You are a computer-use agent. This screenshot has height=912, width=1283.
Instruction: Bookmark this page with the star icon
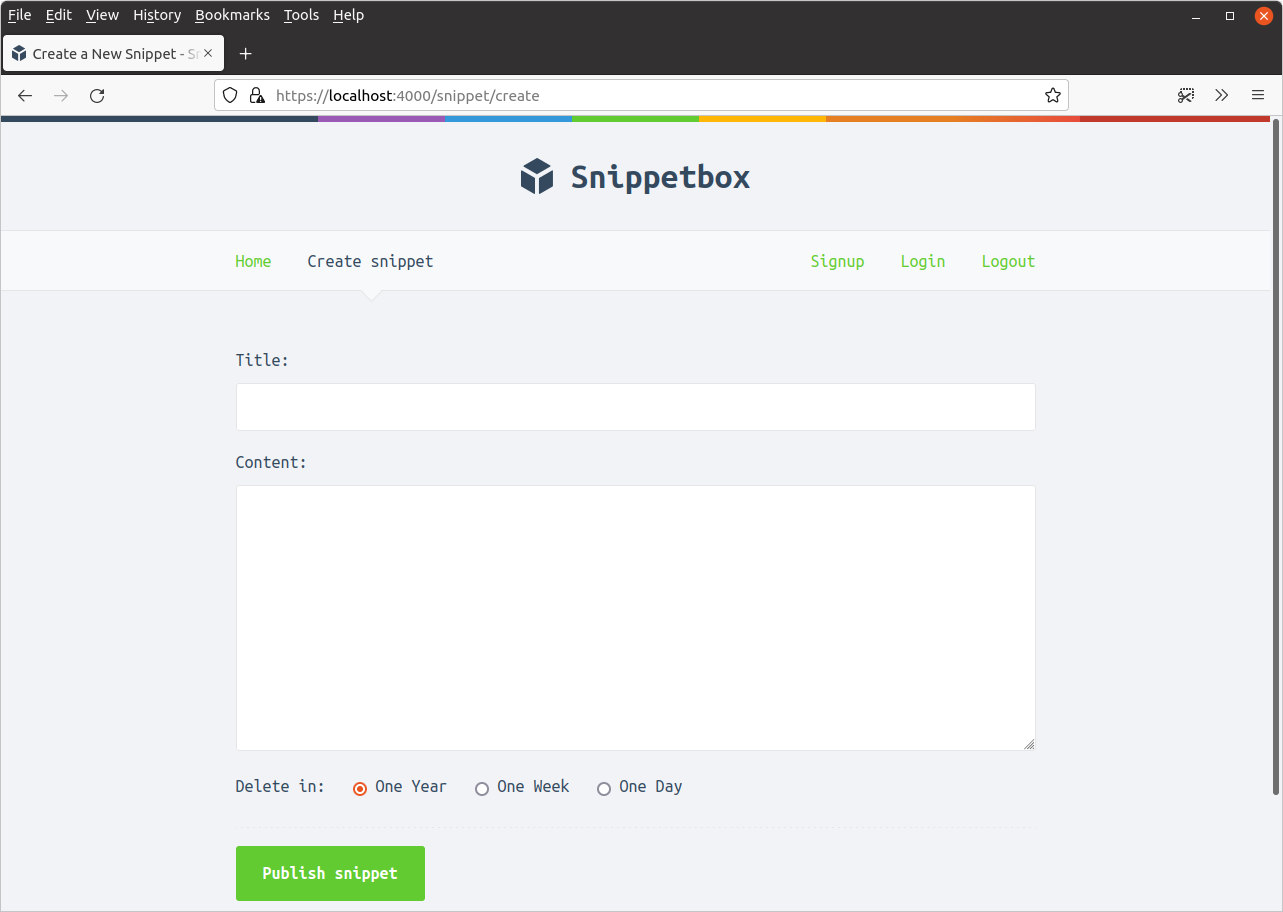[x=1052, y=96]
